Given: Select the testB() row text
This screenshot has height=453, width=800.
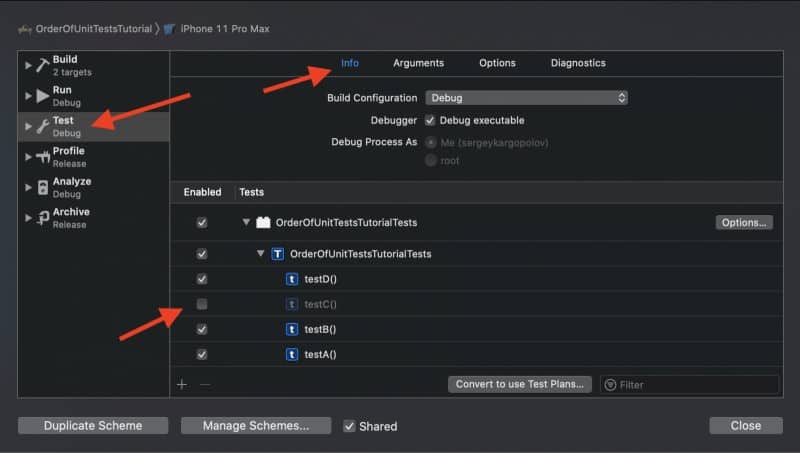Looking at the screenshot, I should click(x=320, y=329).
